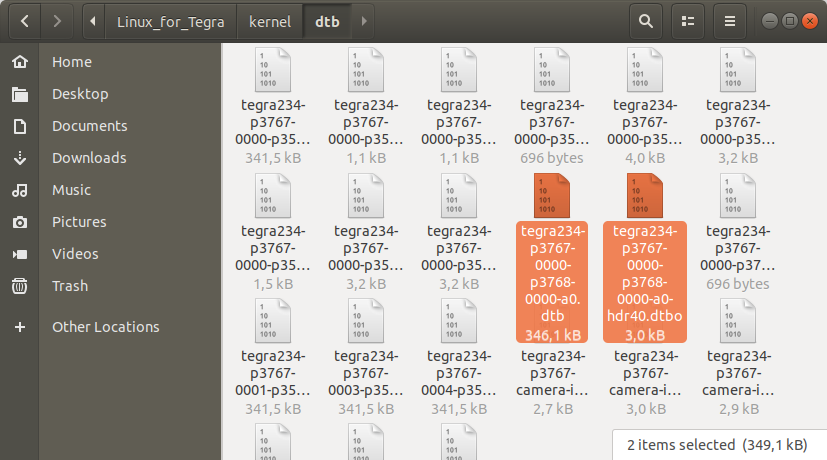Open the hamburger options menu
The height and width of the screenshot is (460, 827).
730,21
